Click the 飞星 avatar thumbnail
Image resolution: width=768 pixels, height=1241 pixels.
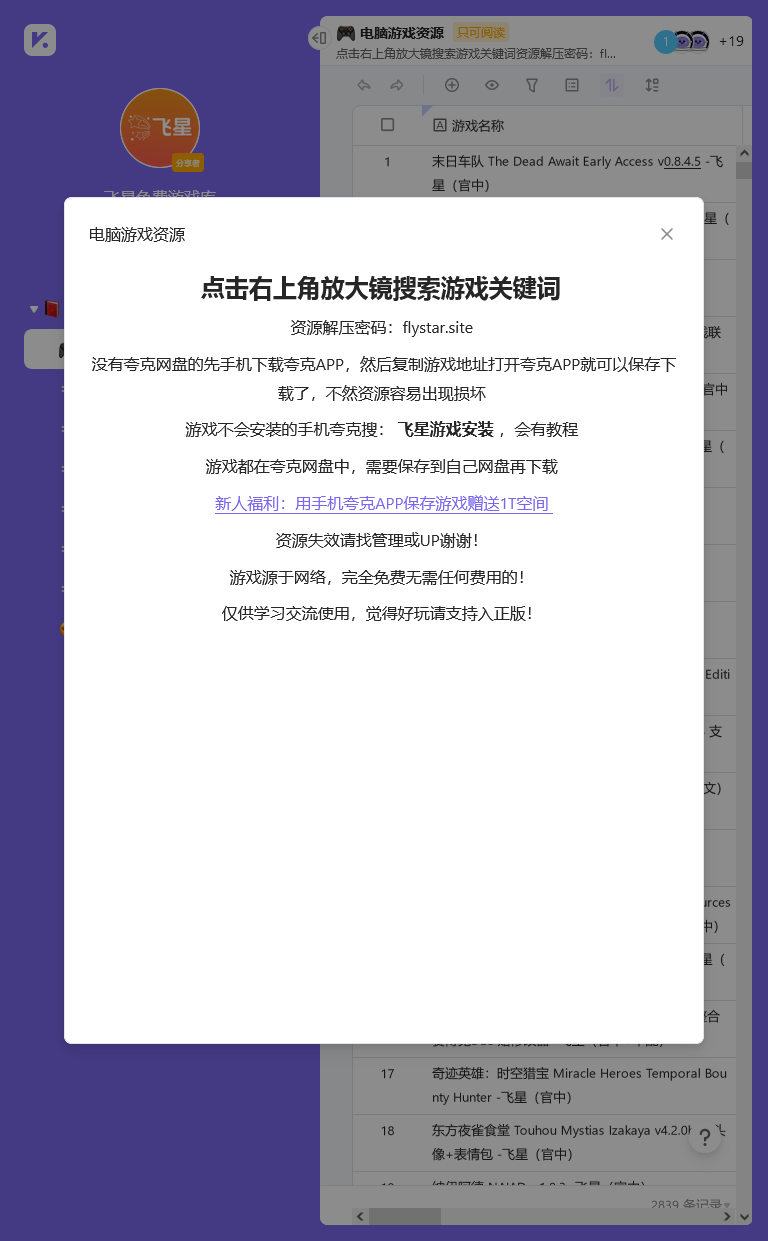pyautogui.click(x=160, y=128)
